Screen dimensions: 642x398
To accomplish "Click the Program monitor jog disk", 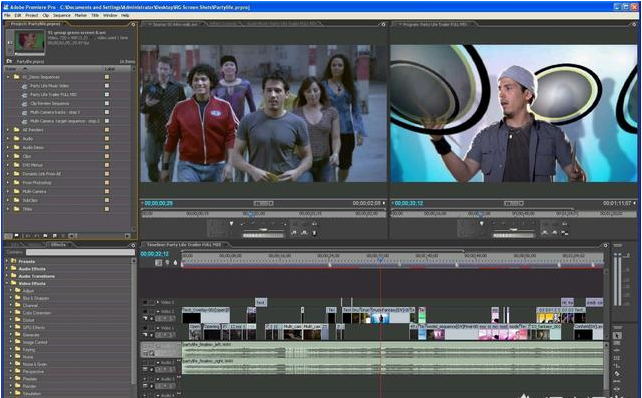I will [x=513, y=235].
